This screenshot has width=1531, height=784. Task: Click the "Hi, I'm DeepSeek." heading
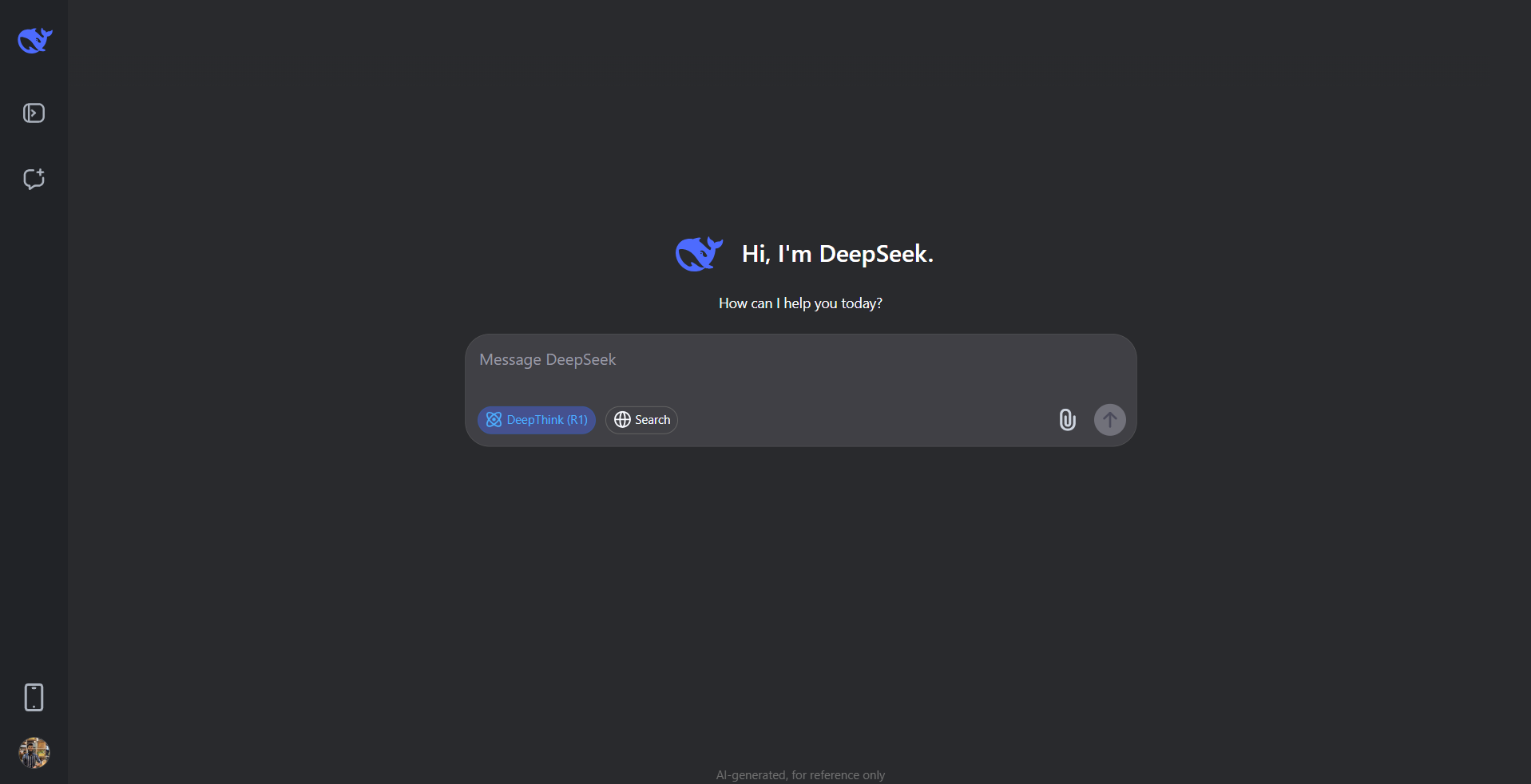pos(838,254)
